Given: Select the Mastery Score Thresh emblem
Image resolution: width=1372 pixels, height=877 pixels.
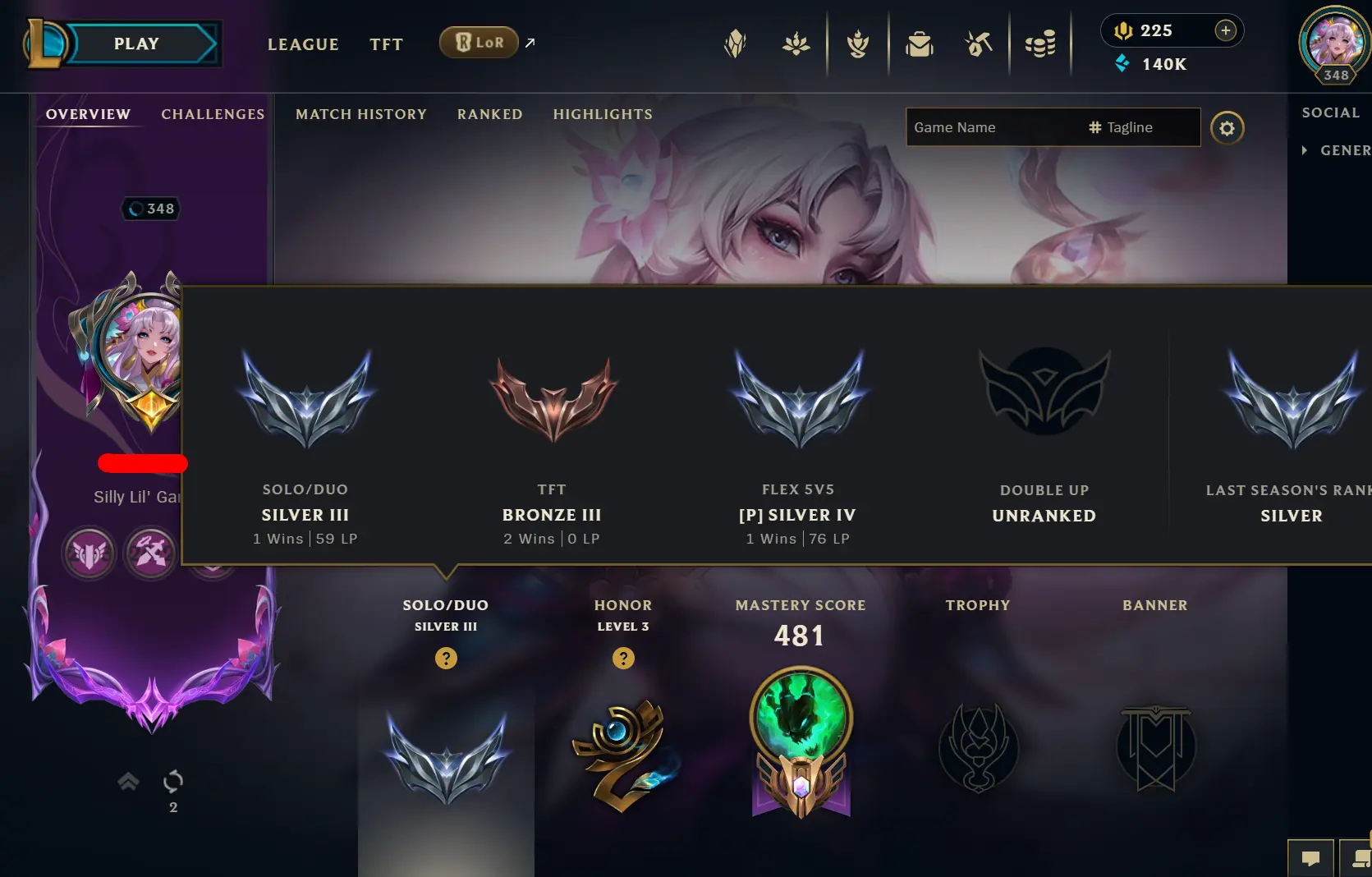Looking at the screenshot, I should [x=801, y=742].
